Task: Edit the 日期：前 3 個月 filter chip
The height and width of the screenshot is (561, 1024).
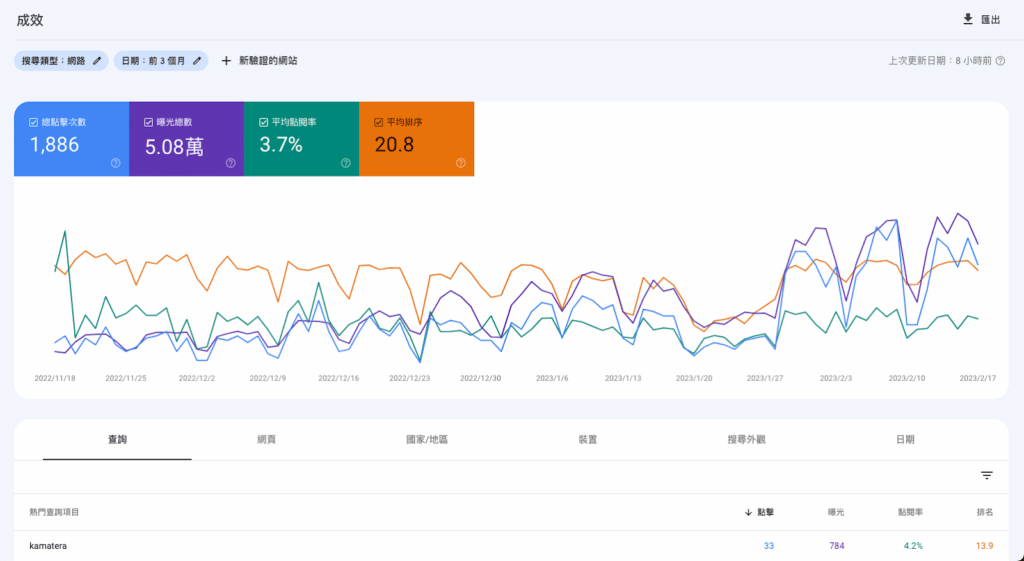Action: click(x=161, y=61)
